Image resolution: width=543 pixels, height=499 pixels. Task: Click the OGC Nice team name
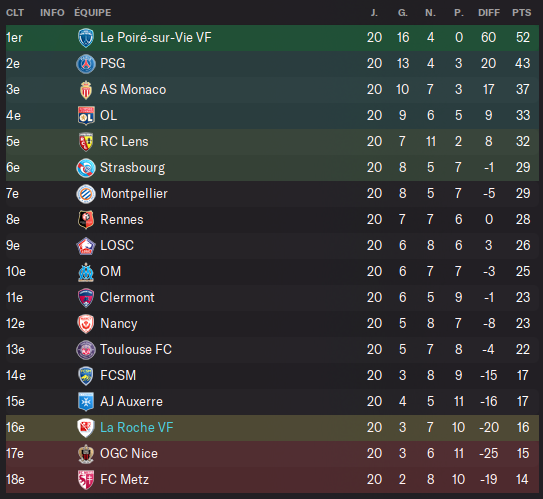[x=129, y=454]
